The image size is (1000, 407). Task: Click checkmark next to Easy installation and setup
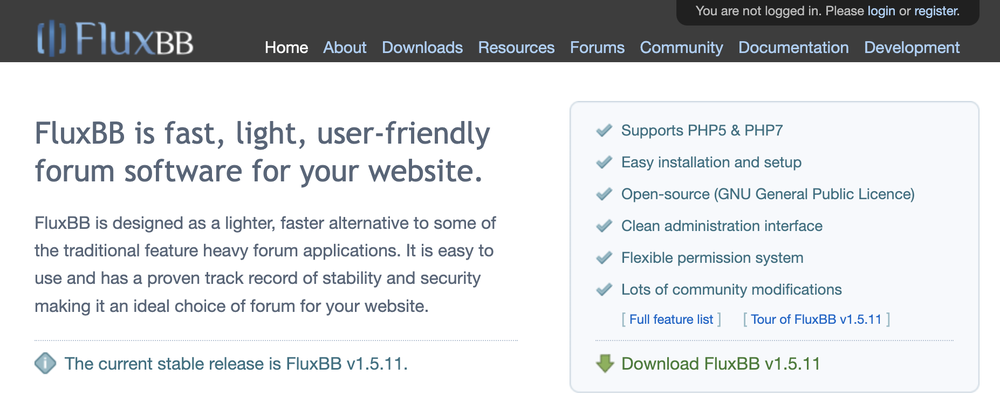(x=604, y=162)
